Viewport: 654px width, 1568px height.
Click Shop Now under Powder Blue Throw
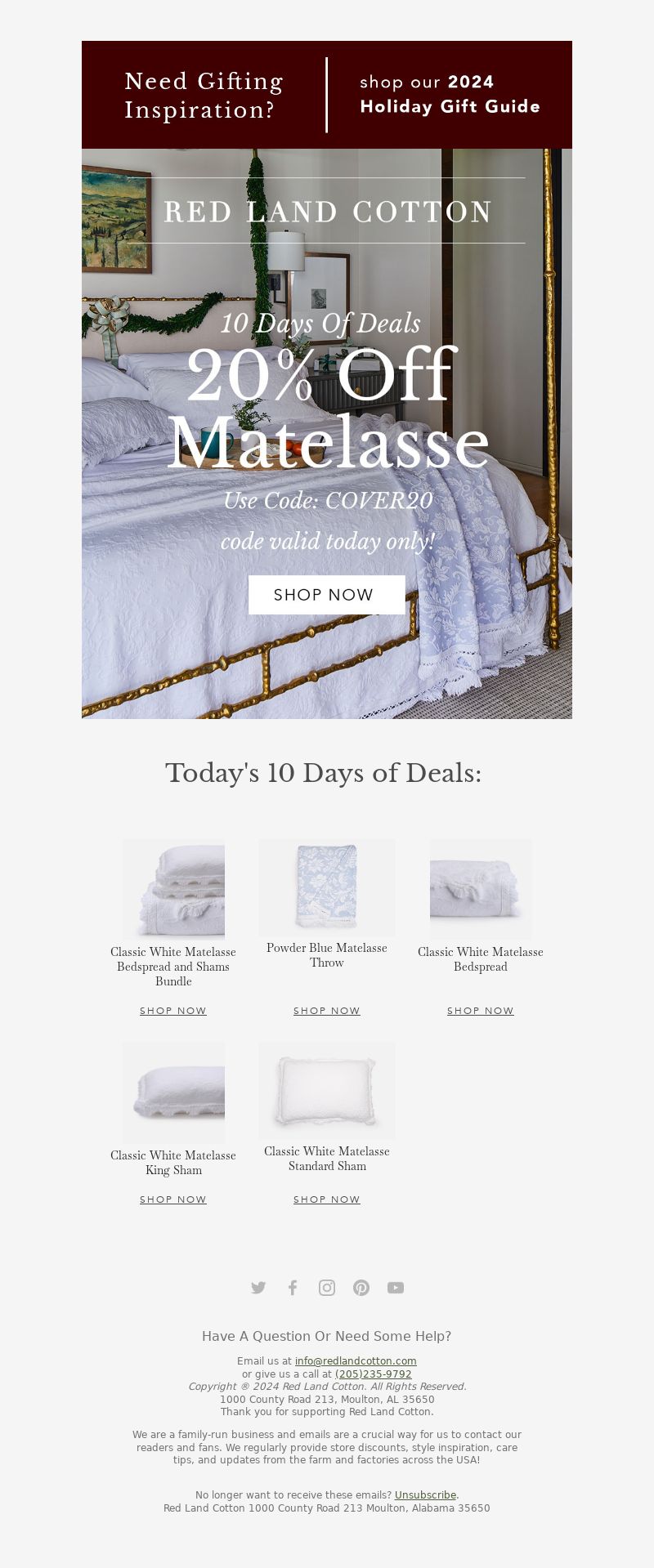(327, 1011)
